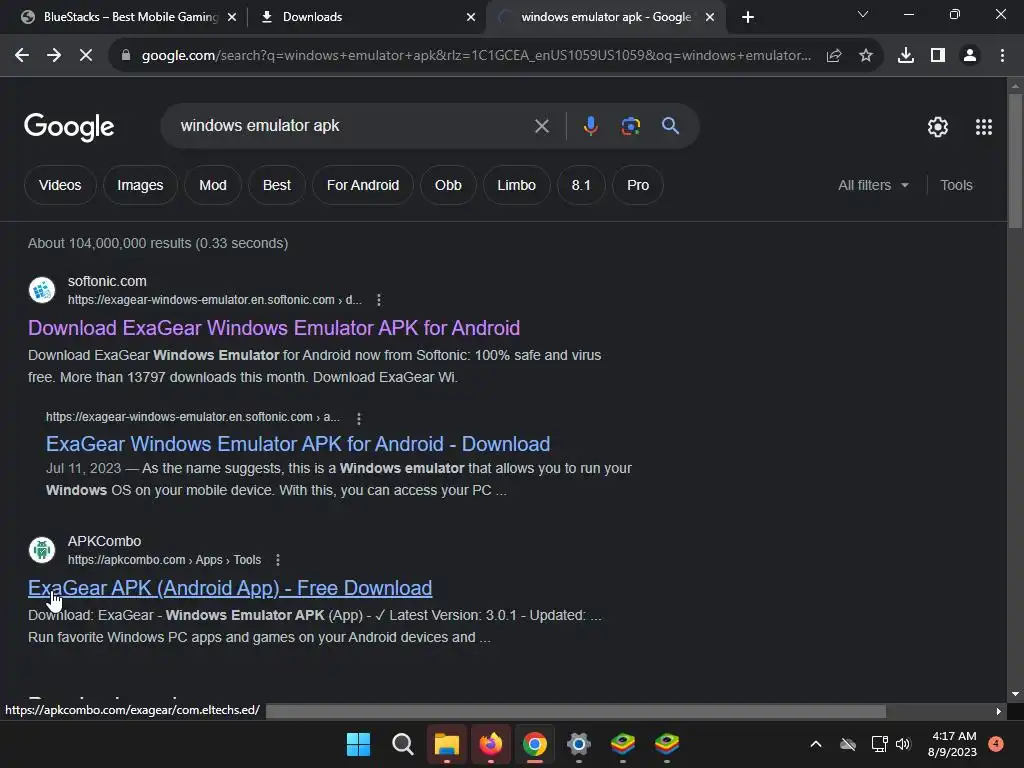The width and height of the screenshot is (1024, 768).
Task: Open options for APKCombo result
Action: click(x=278, y=560)
